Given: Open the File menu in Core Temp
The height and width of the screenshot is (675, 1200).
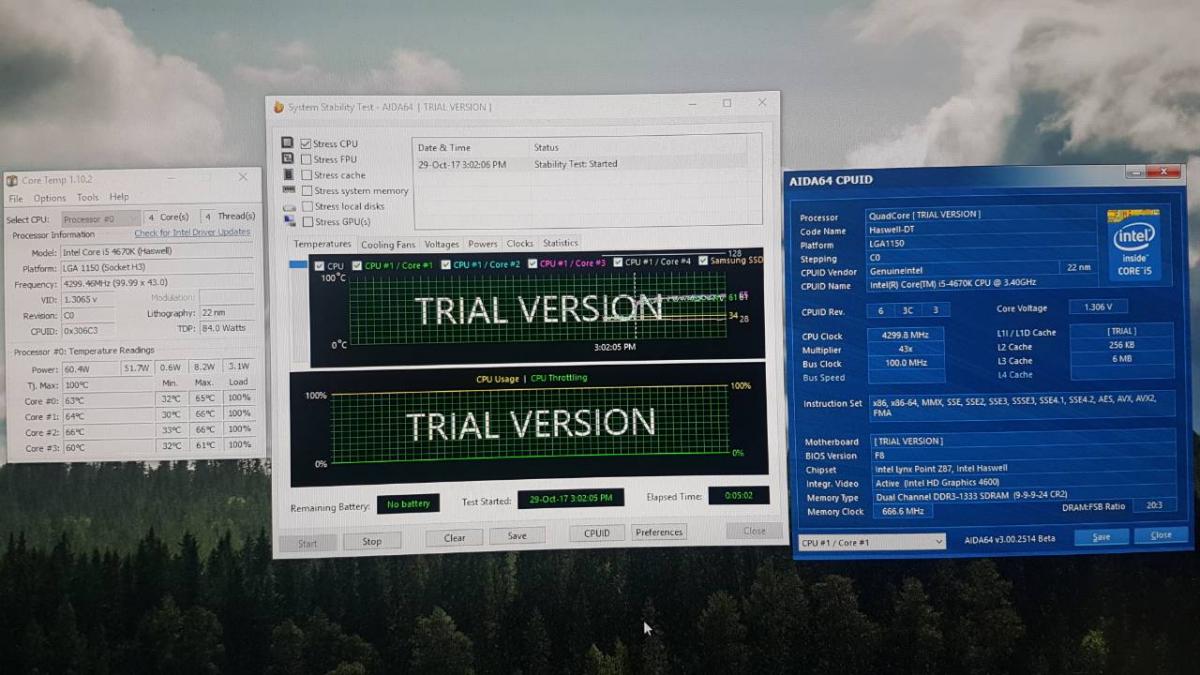Looking at the screenshot, I should pos(16,198).
